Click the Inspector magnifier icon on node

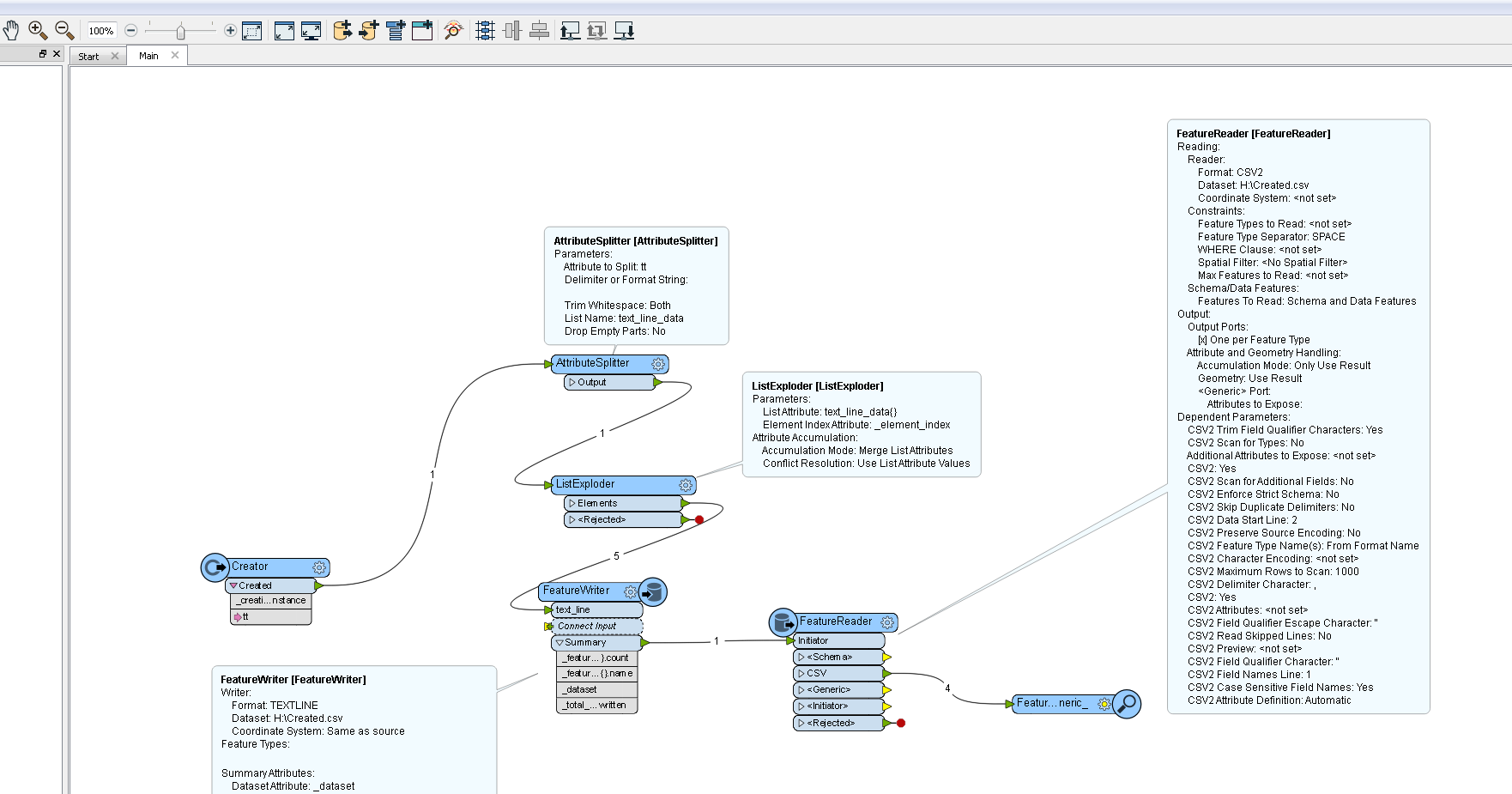[x=1127, y=704]
